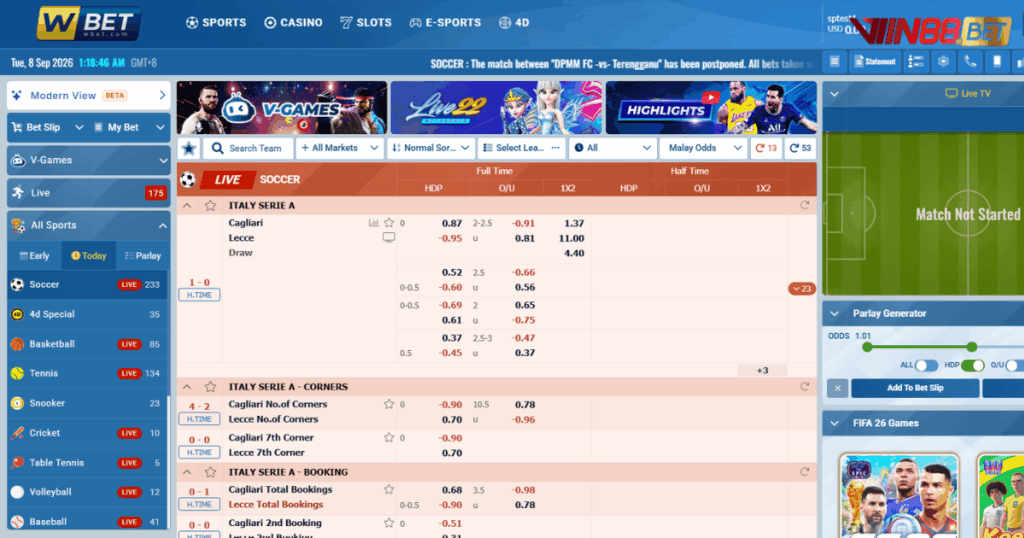Click the WBET logo
Viewport: 1024px width, 538px height.
[89, 24]
